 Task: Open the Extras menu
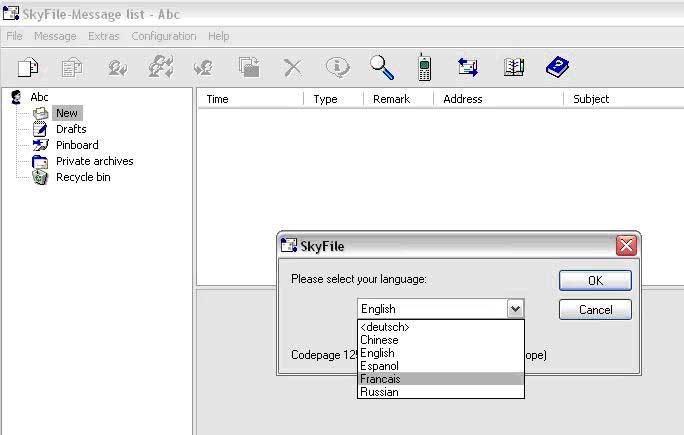[103, 36]
